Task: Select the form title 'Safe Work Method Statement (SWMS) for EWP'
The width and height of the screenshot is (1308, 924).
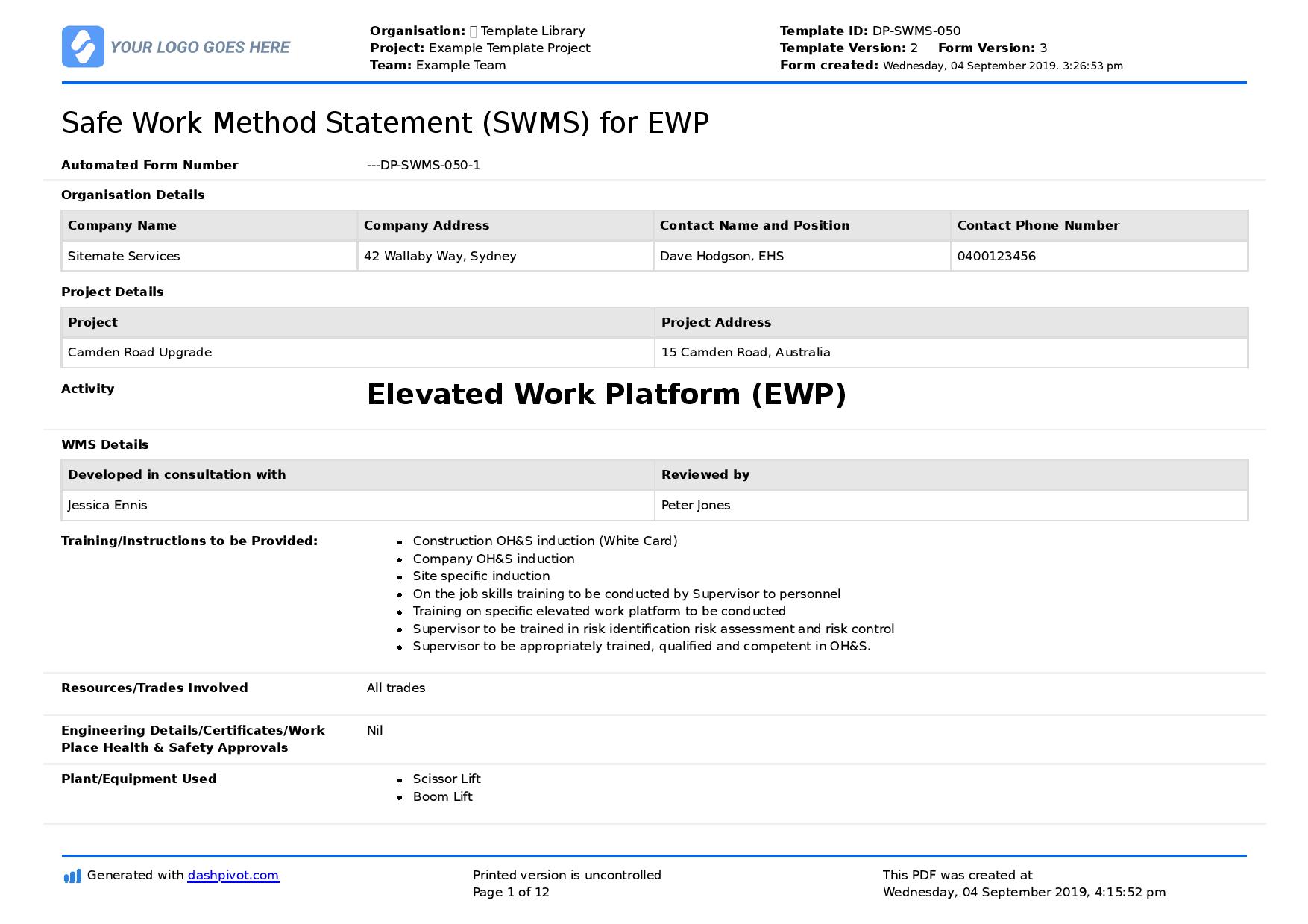Action: click(385, 123)
